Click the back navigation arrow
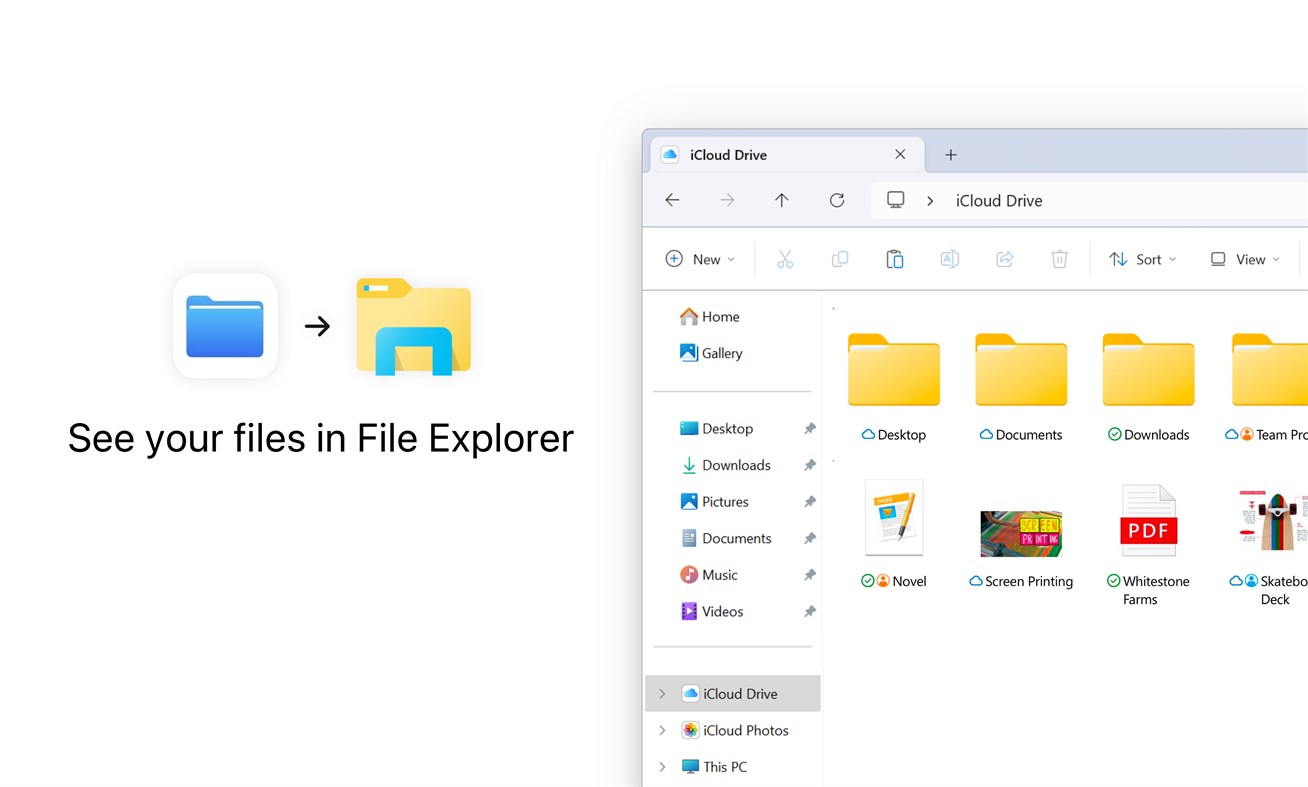 [672, 199]
